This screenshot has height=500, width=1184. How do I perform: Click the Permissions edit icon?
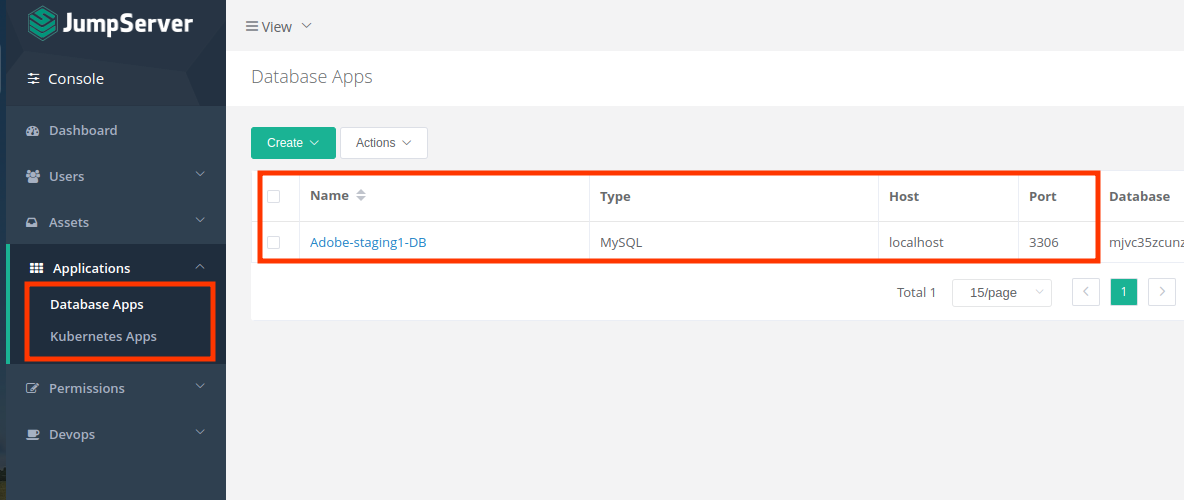32,389
